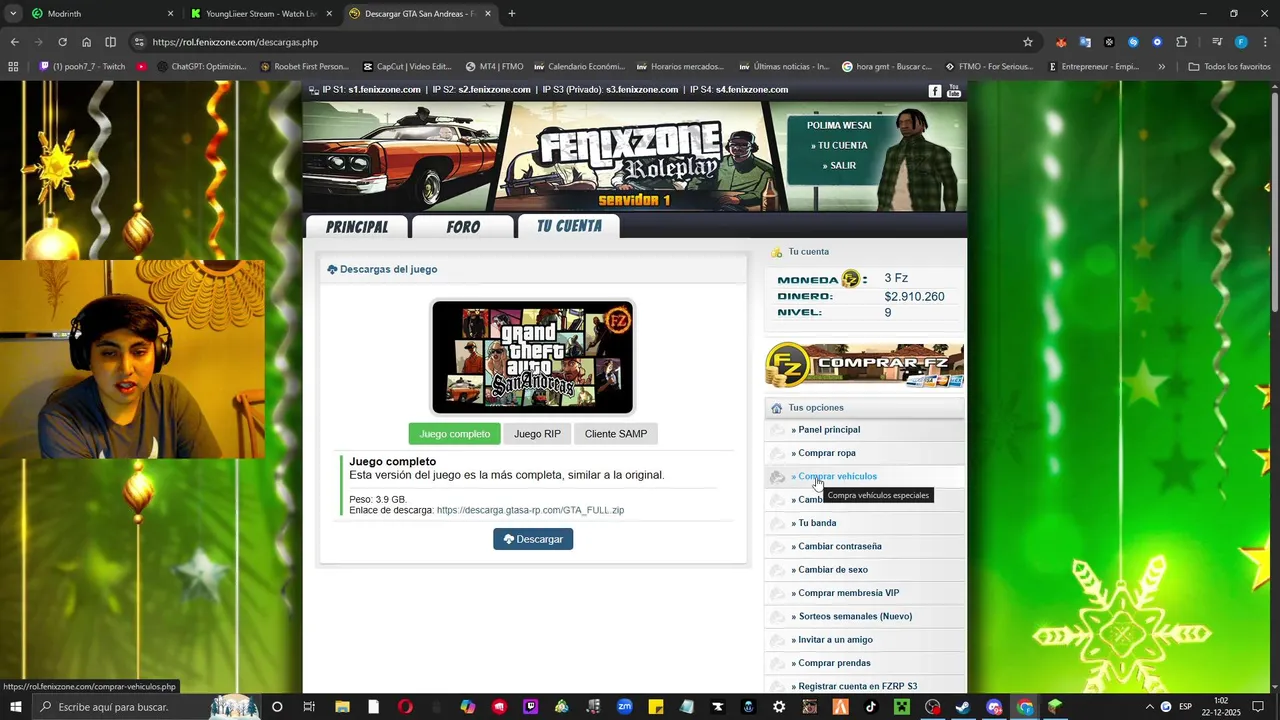This screenshot has width=1280, height=720.
Task: Click the Descargar button
Action: [533, 539]
